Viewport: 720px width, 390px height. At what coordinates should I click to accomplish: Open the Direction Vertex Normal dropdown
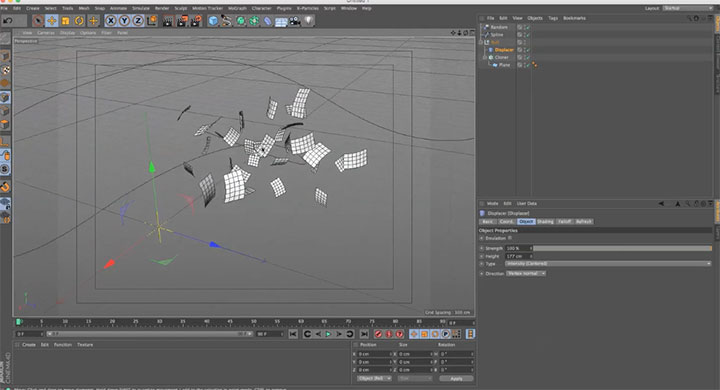[526, 273]
